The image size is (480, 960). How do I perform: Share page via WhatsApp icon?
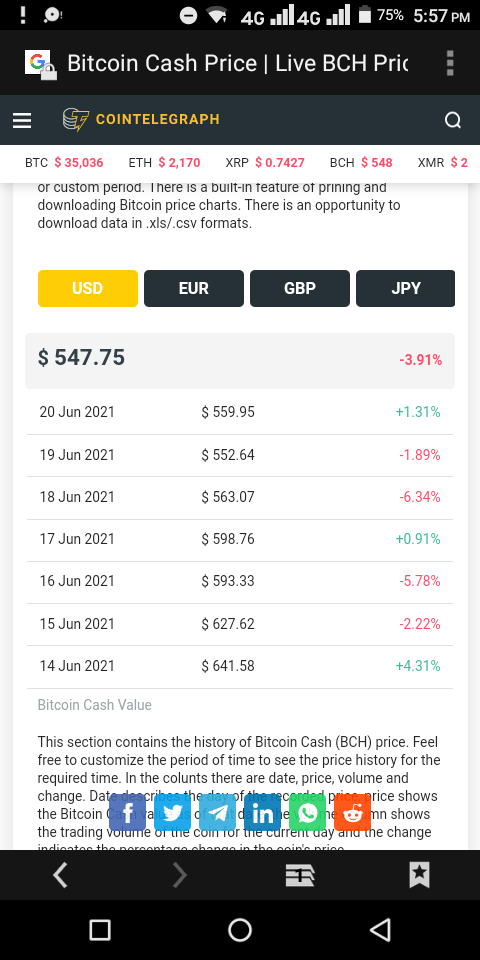(307, 813)
